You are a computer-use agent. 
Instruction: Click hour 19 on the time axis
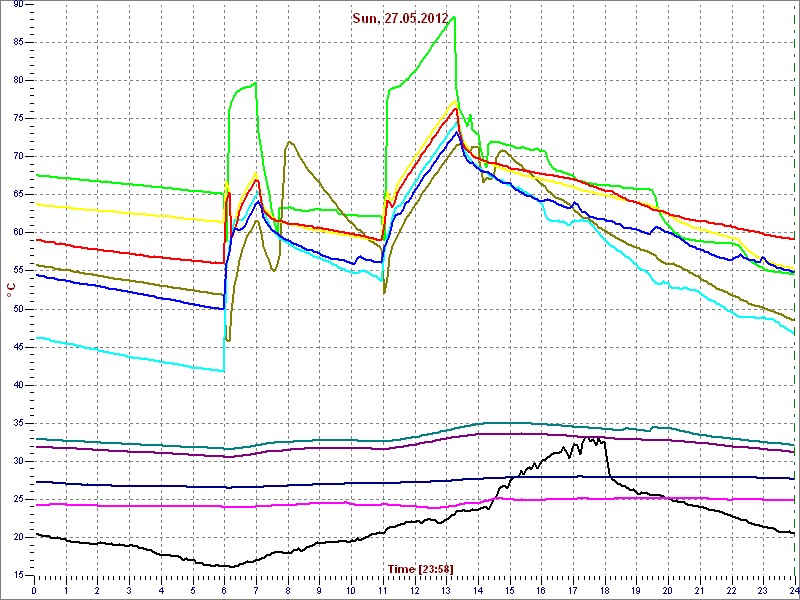point(636,591)
